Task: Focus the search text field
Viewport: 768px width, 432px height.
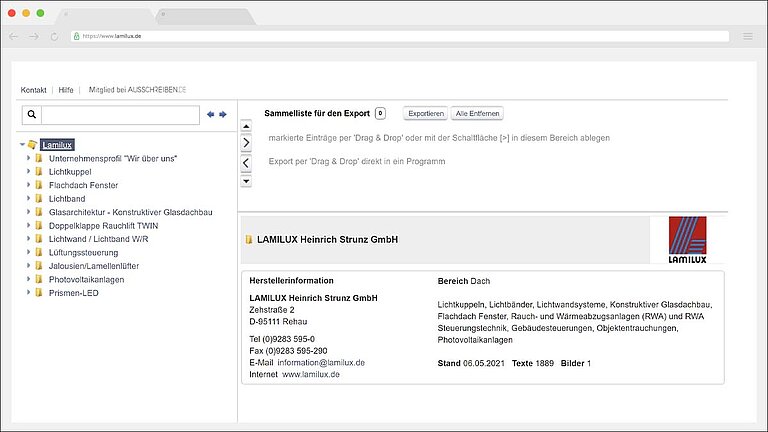Action: pyautogui.click(x=120, y=115)
